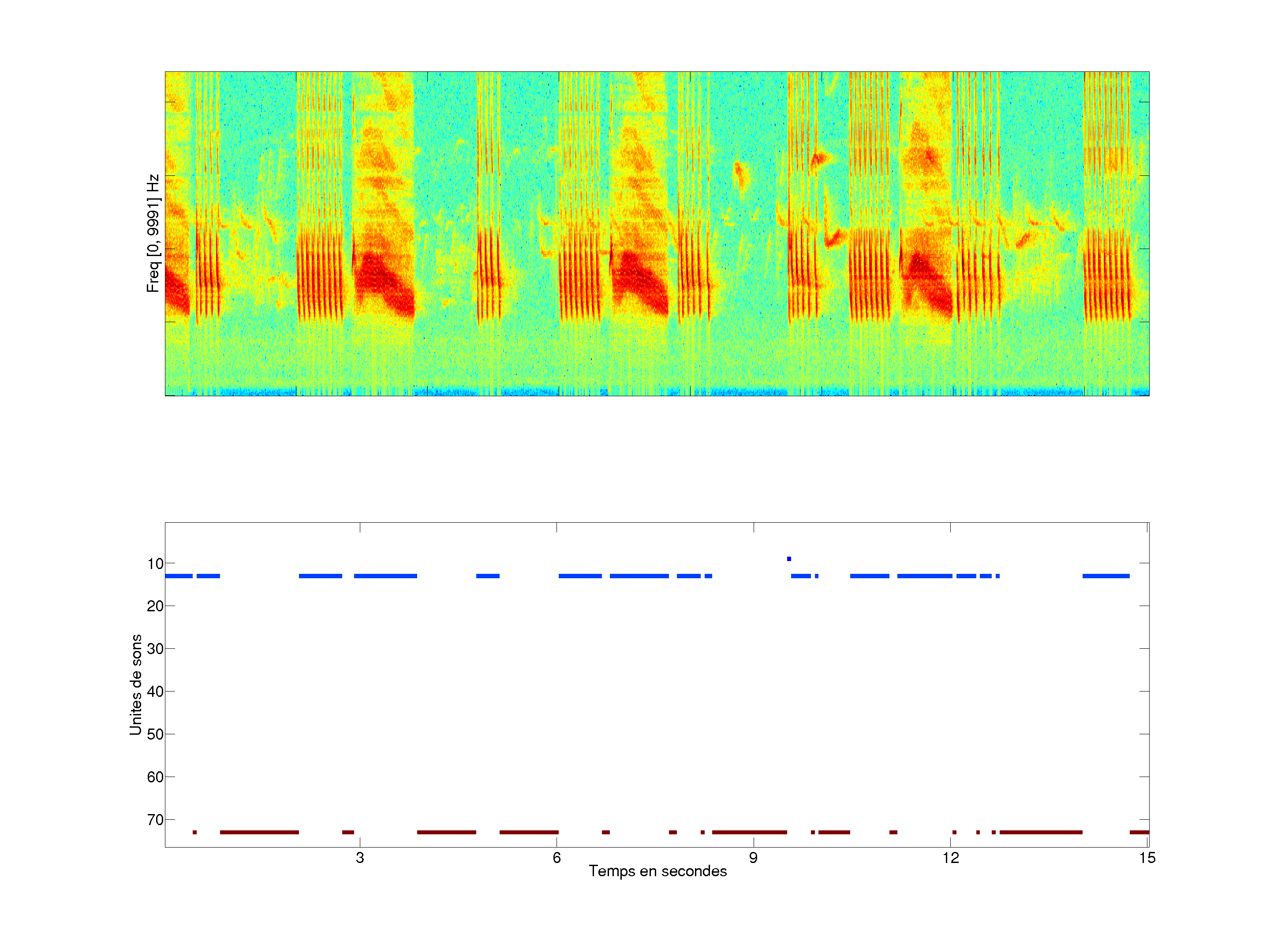Click the long dark red segment between 1 and 2 seconds
The image size is (1270, 952).
pyautogui.click(x=259, y=832)
